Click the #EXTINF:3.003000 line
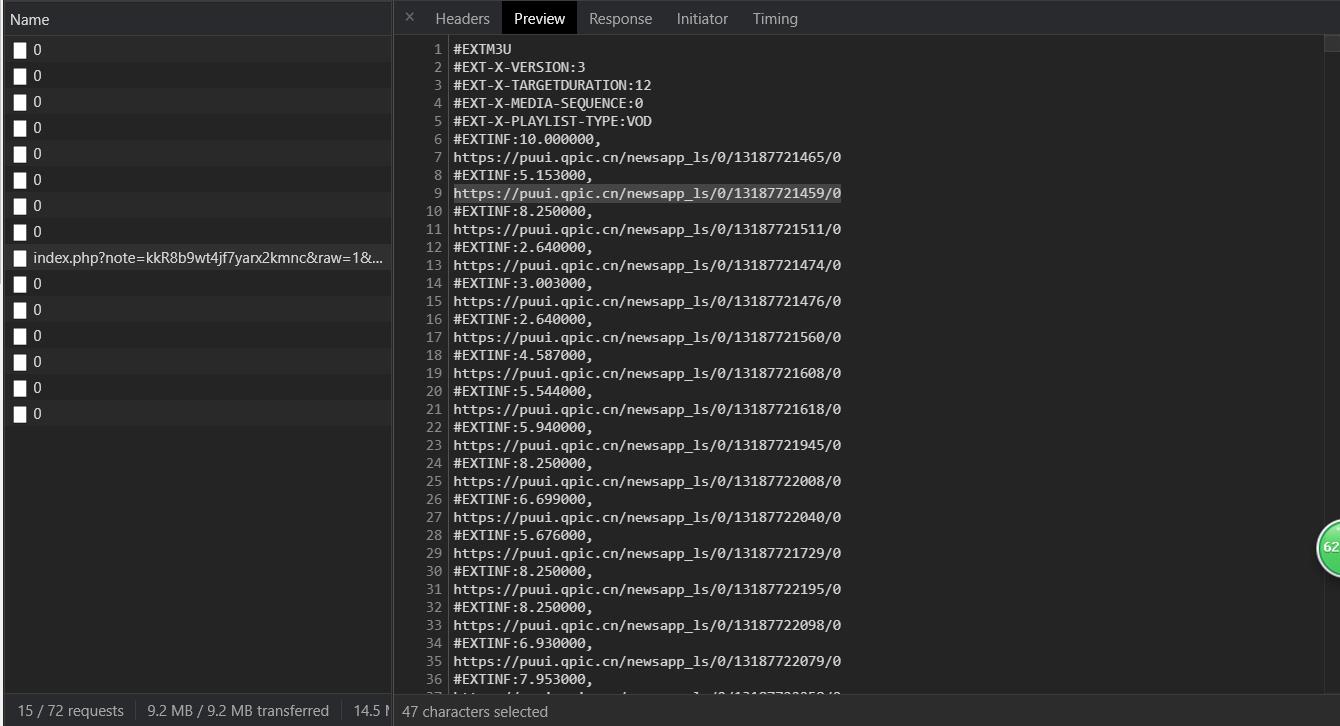This screenshot has height=726, width=1340. coord(523,283)
